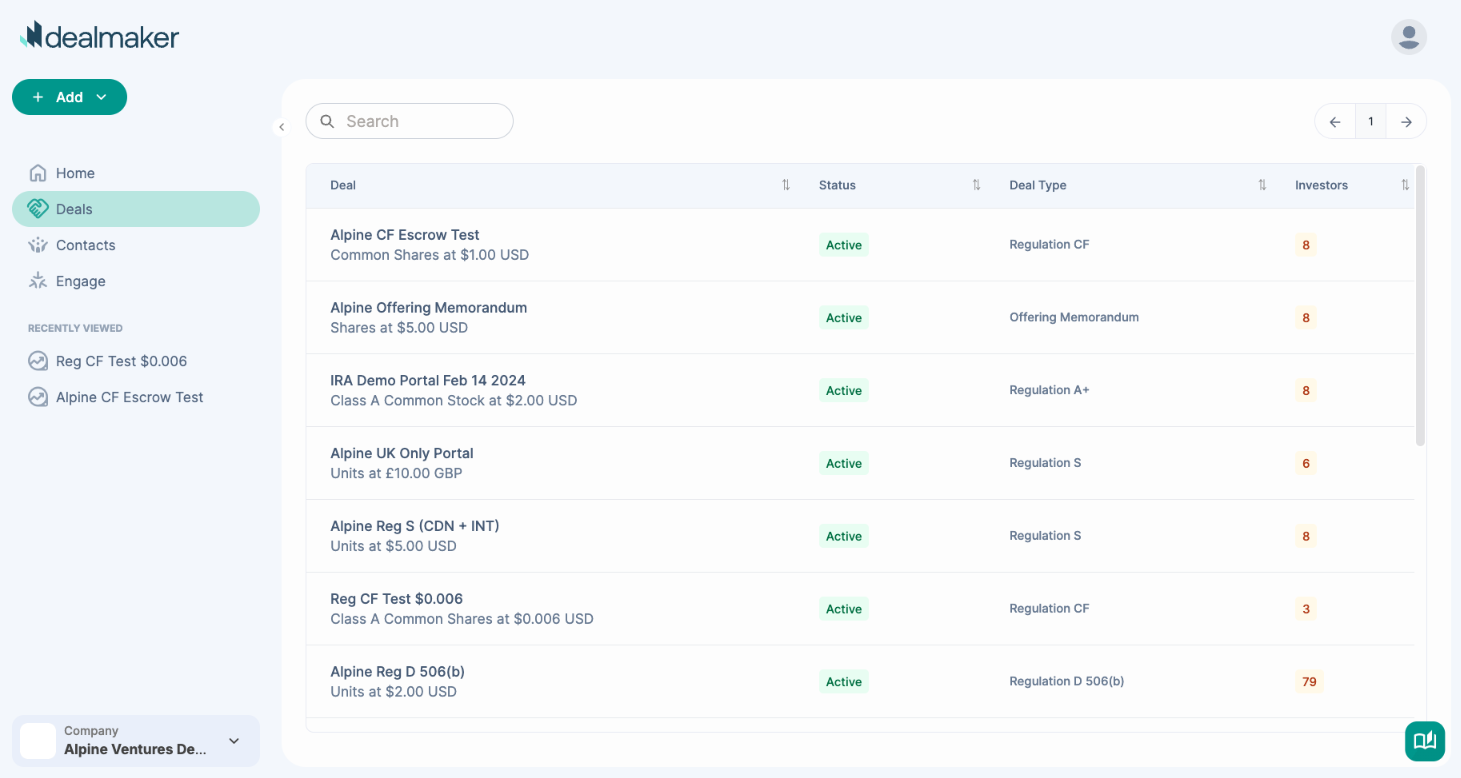Click Class A Common Stock at $2.00 USD
1461x778 pixels.
pos(454,400)
